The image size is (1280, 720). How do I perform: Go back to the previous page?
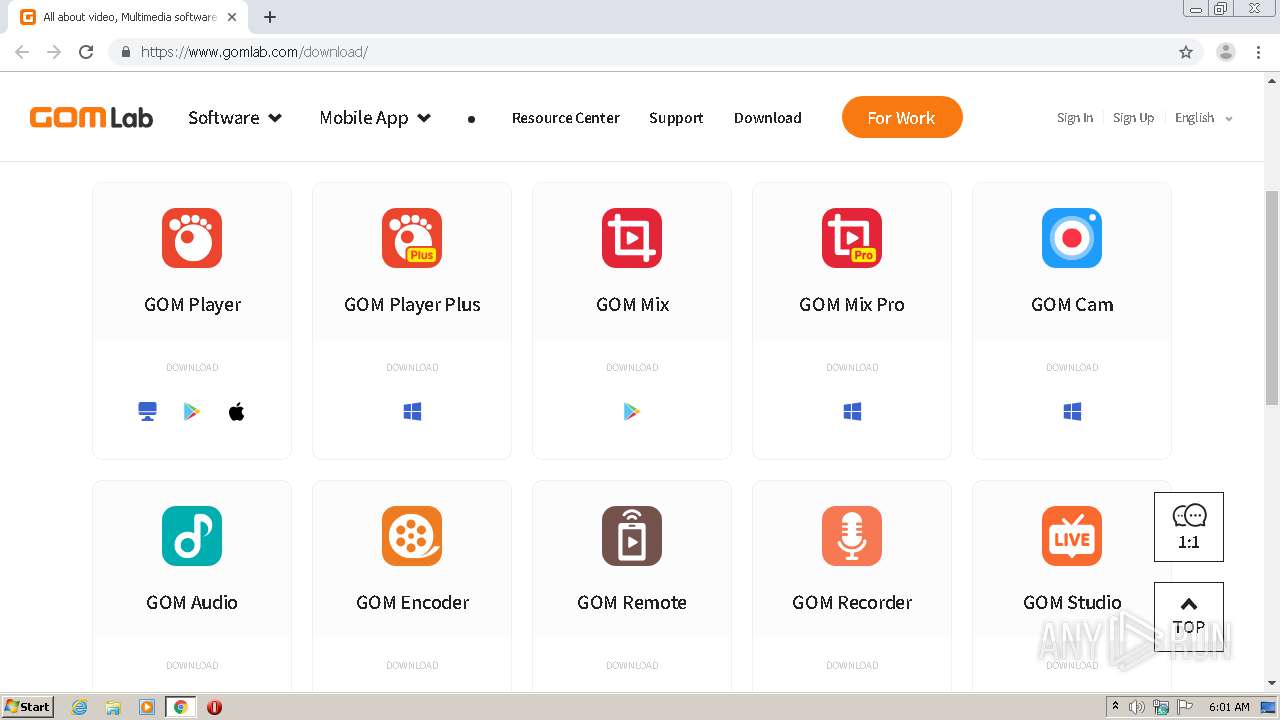click(22, 52)
